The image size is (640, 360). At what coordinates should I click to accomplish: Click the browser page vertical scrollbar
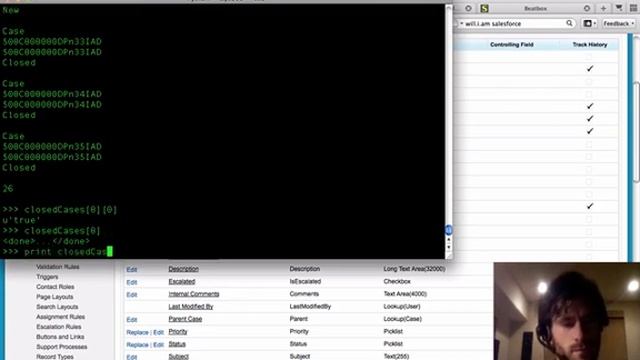636,131
